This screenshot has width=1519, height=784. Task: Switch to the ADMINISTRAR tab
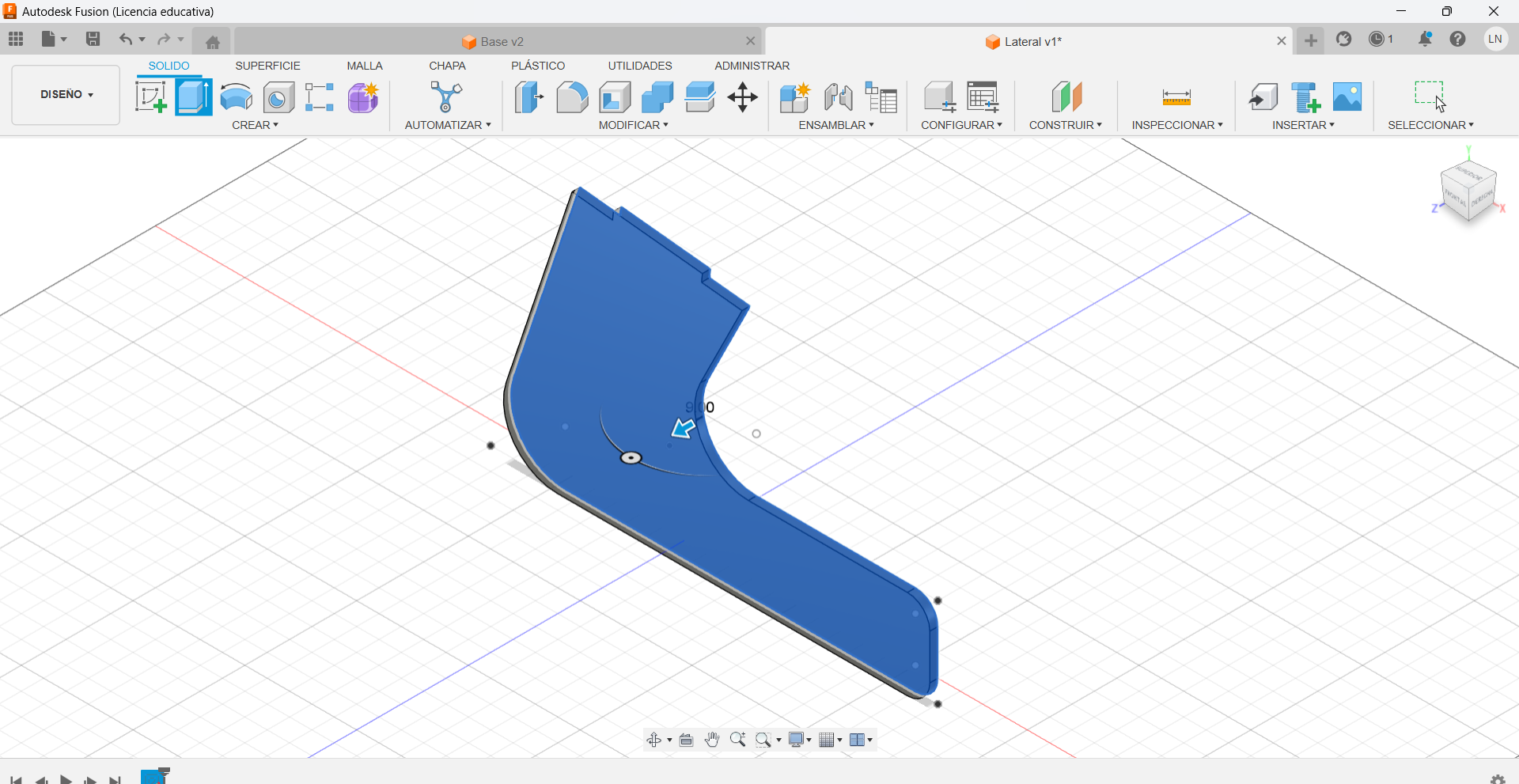(752, 66)
